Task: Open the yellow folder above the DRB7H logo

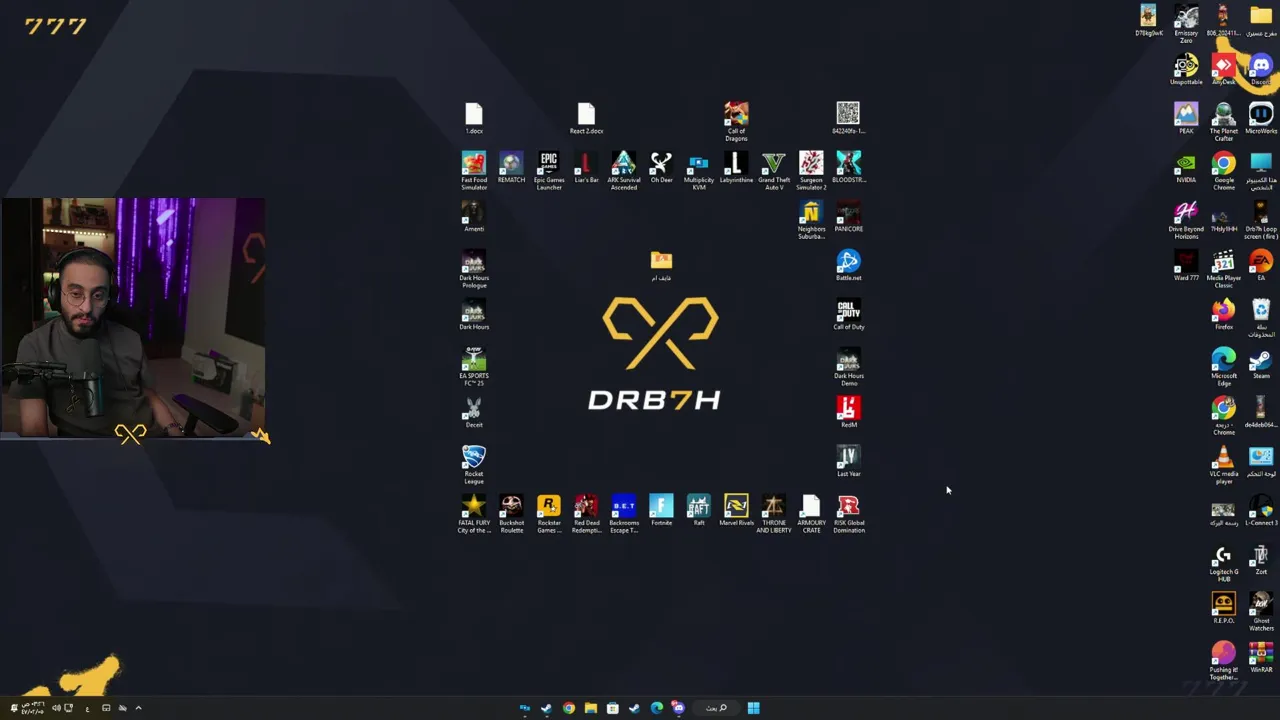Action: pyautogui.click(x=661, y=265)
